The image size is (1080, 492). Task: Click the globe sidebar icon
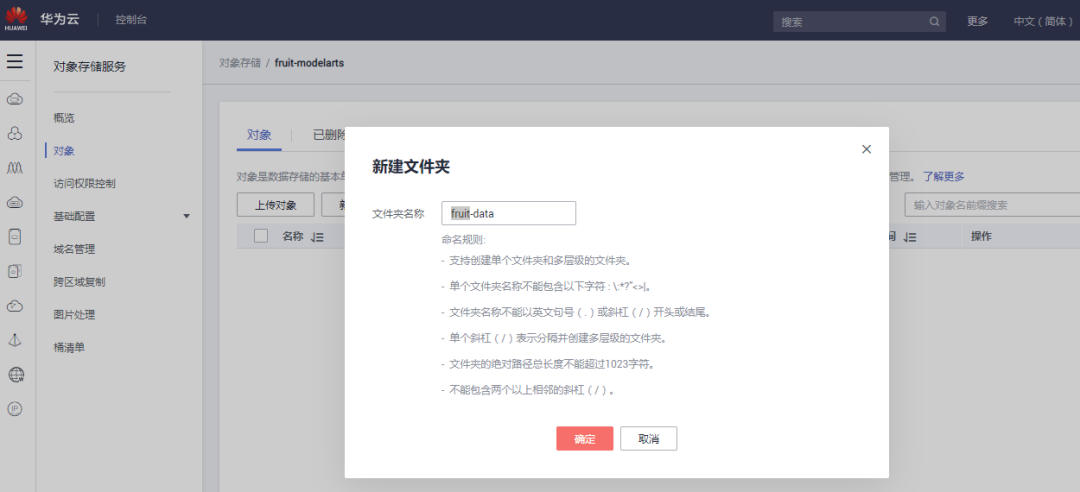point(15,375)
